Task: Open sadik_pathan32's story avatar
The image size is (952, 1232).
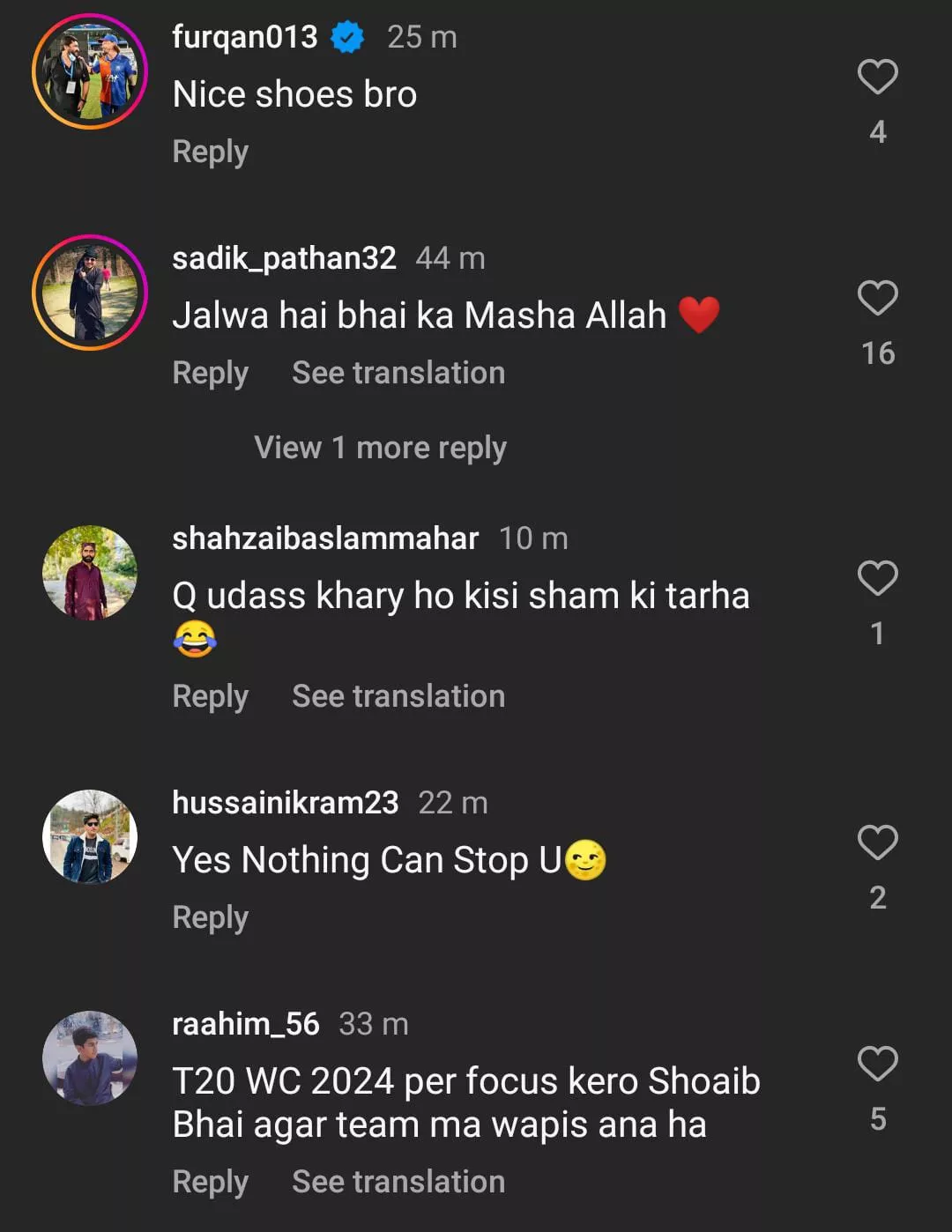Action: [90, 293]
